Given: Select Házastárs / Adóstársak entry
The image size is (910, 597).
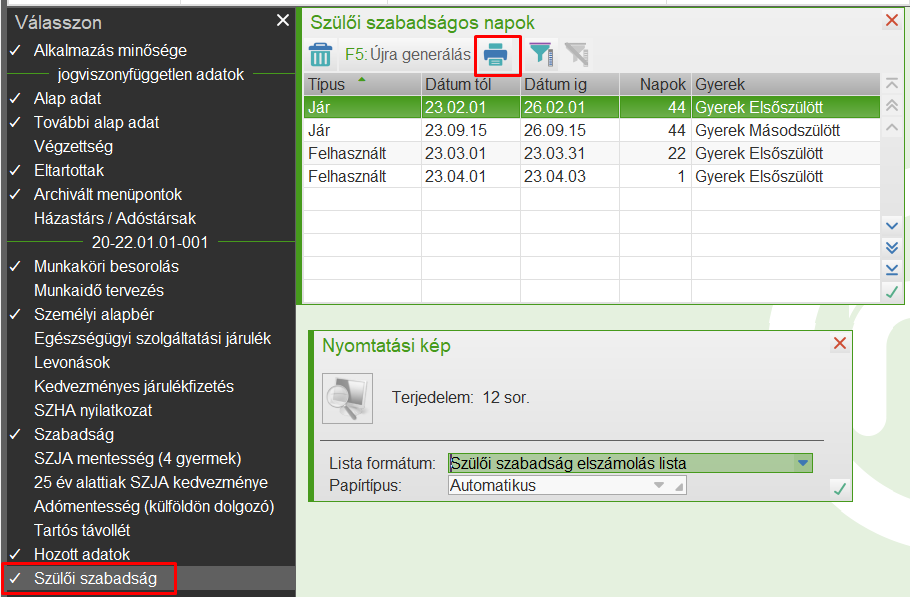Looking at the screenshot, I should (x=115, y=218).
